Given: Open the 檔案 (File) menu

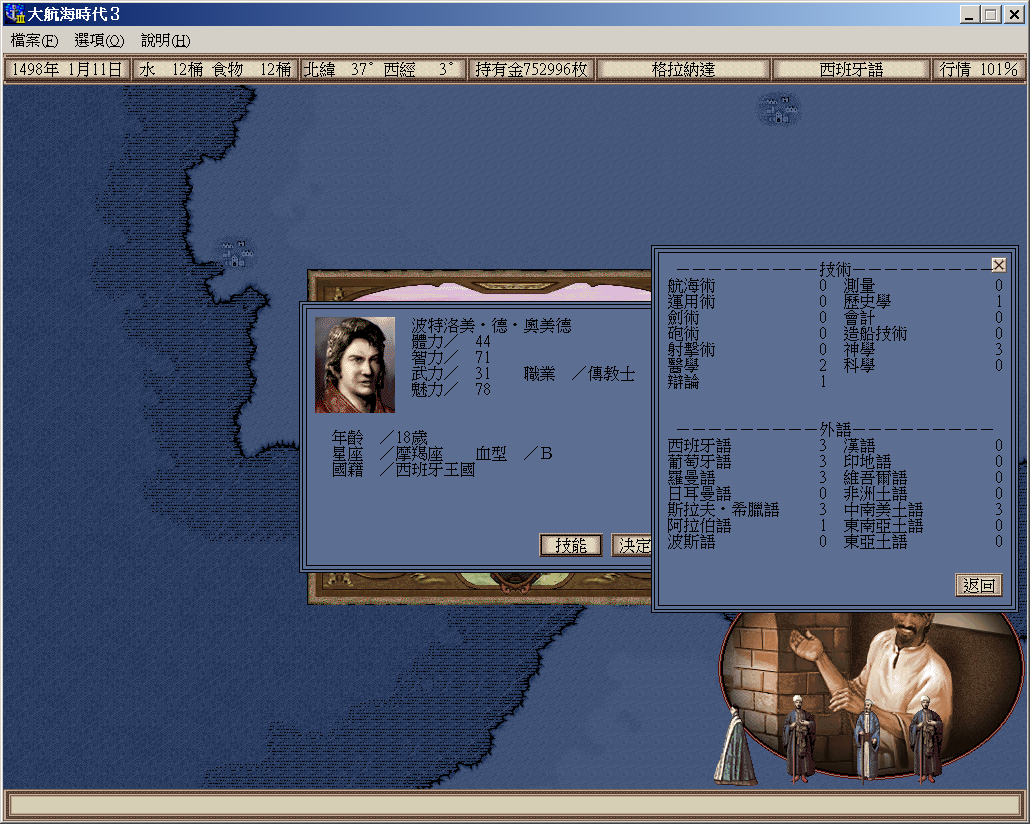Looking at the screenshot, I should pyautogui.click(x=34, y=41).
